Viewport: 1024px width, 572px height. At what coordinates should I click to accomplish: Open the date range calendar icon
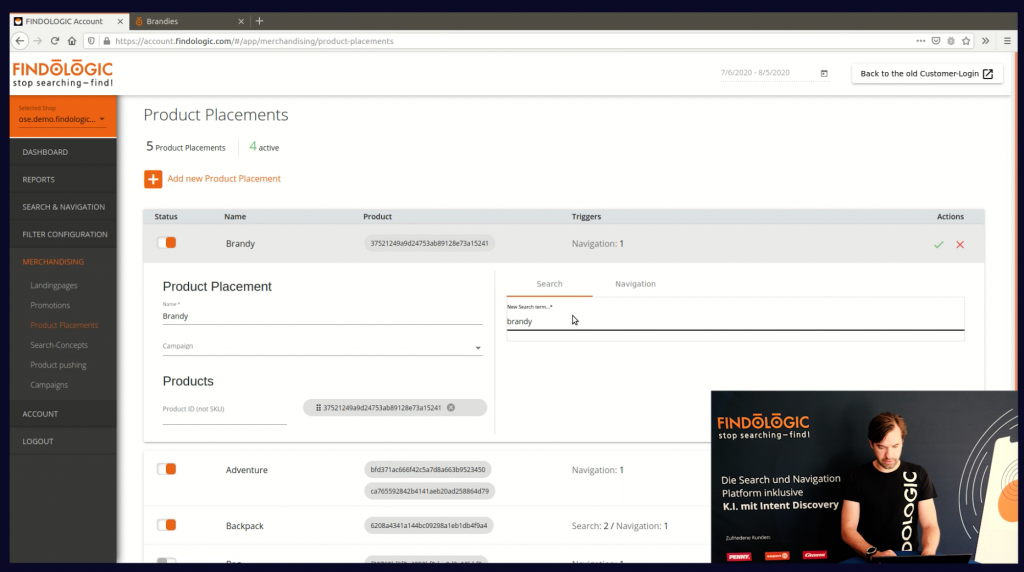click(824, 73)
